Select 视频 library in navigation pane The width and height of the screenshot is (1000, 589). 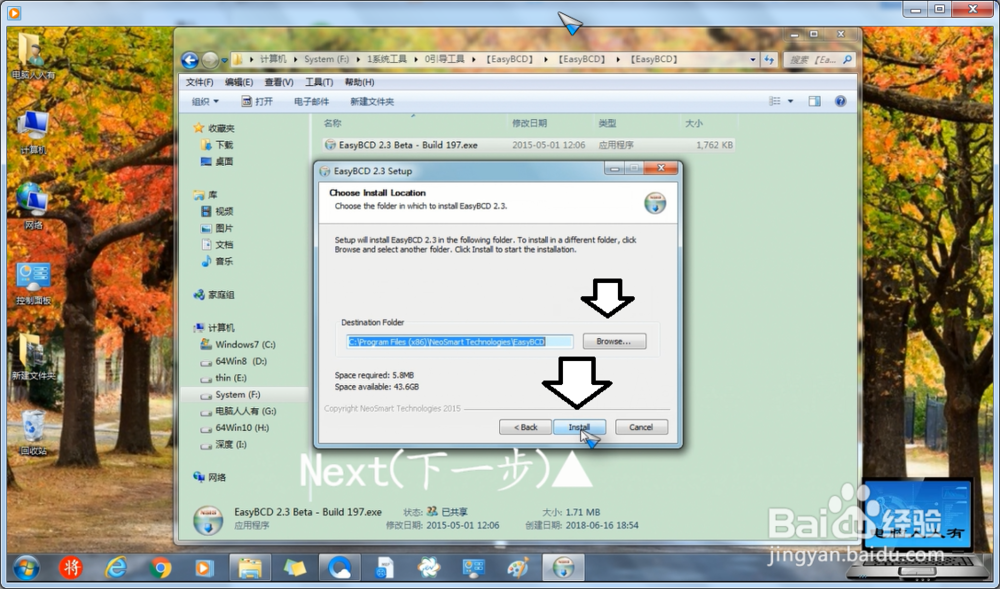point(217,211)
